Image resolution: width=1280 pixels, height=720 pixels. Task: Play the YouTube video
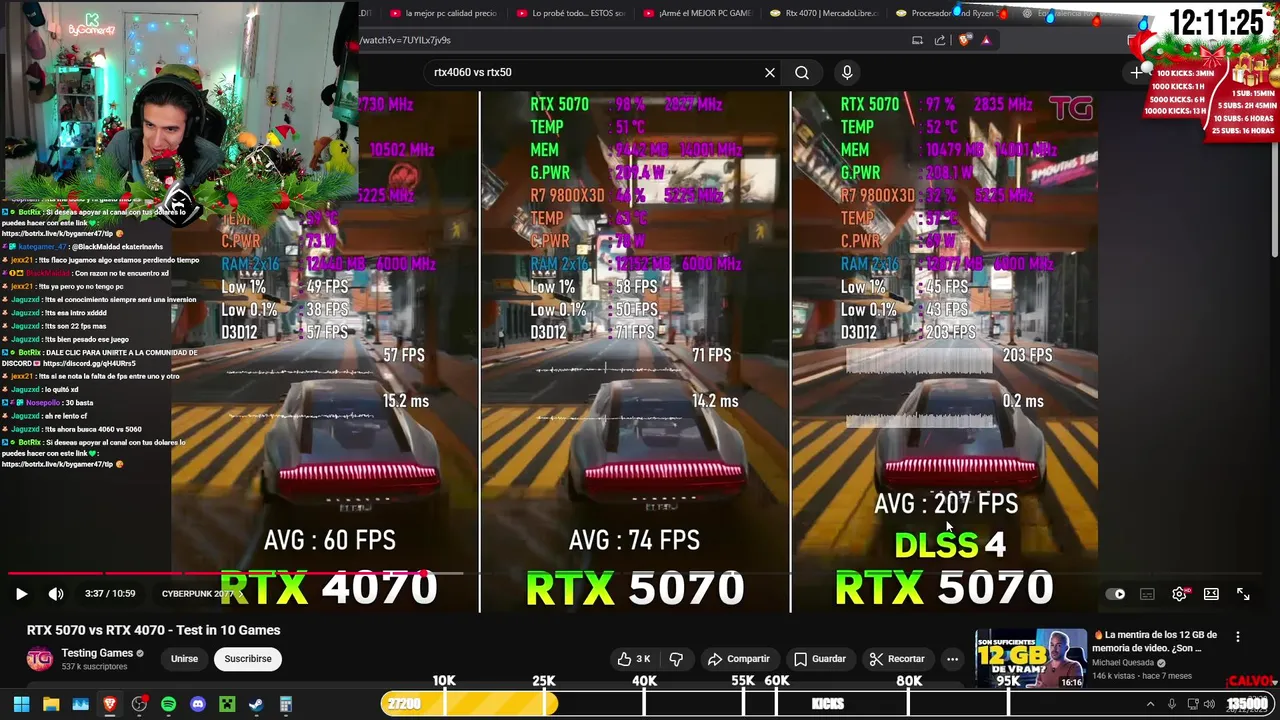(x=21, y=594)
